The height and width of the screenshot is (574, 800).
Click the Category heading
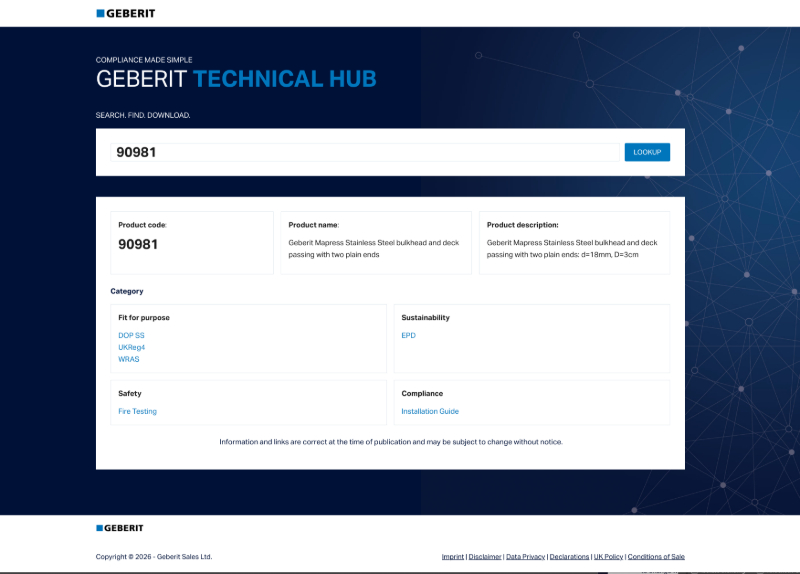point(127,291)
